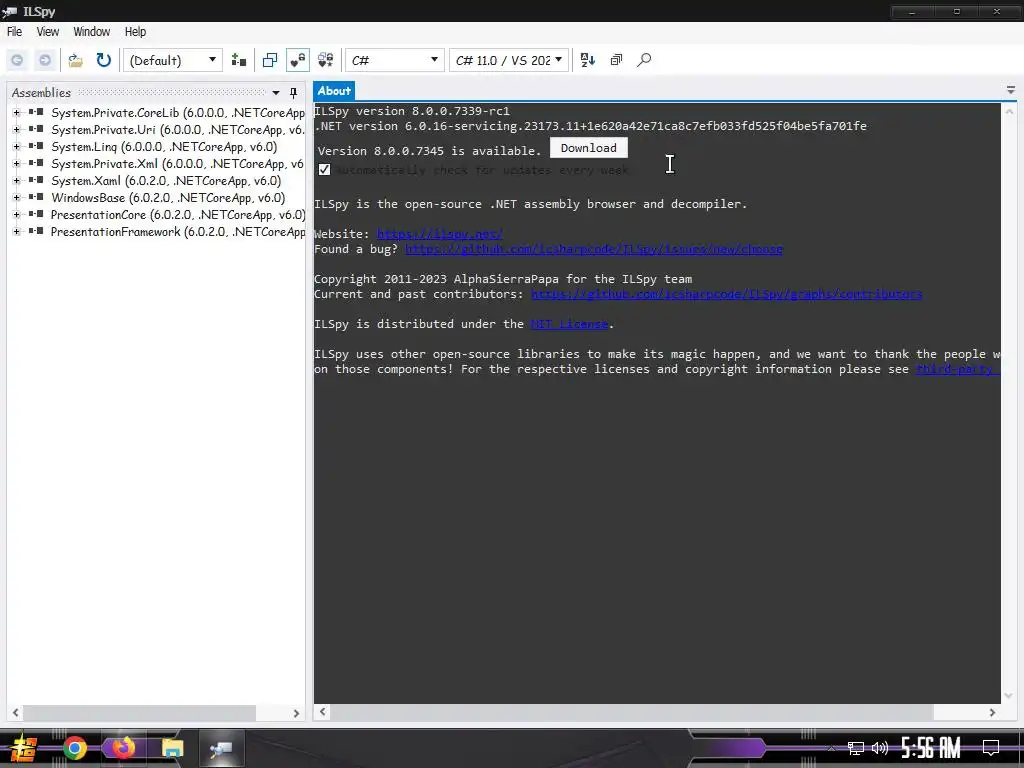The image size is (1024, 768).
Task: Expand the System.Private.CoreLib node
Action: tap(16, 112)
